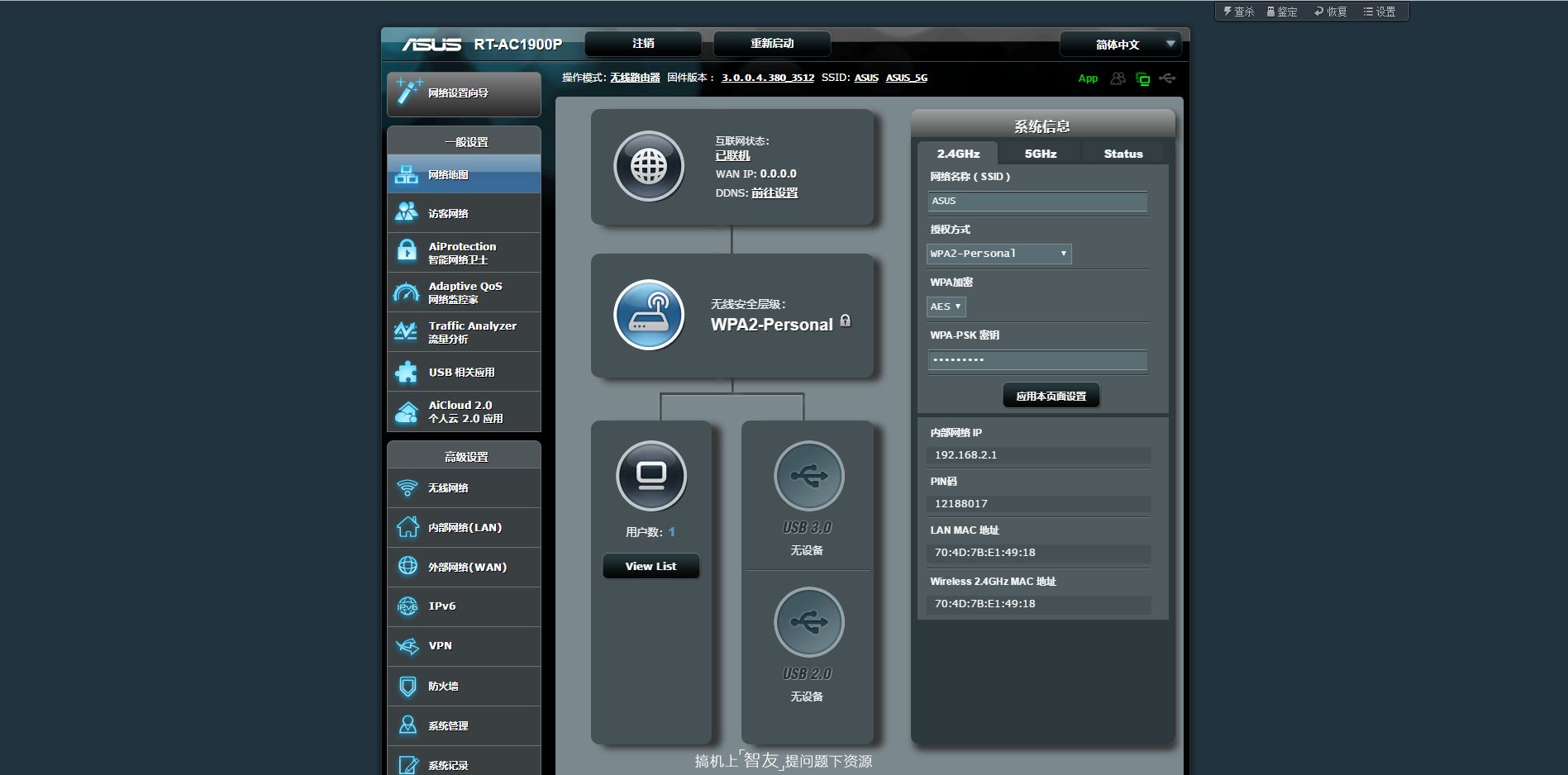Click the AiProtection lock icon
The image size is (1568, 775).
point(407,250)
